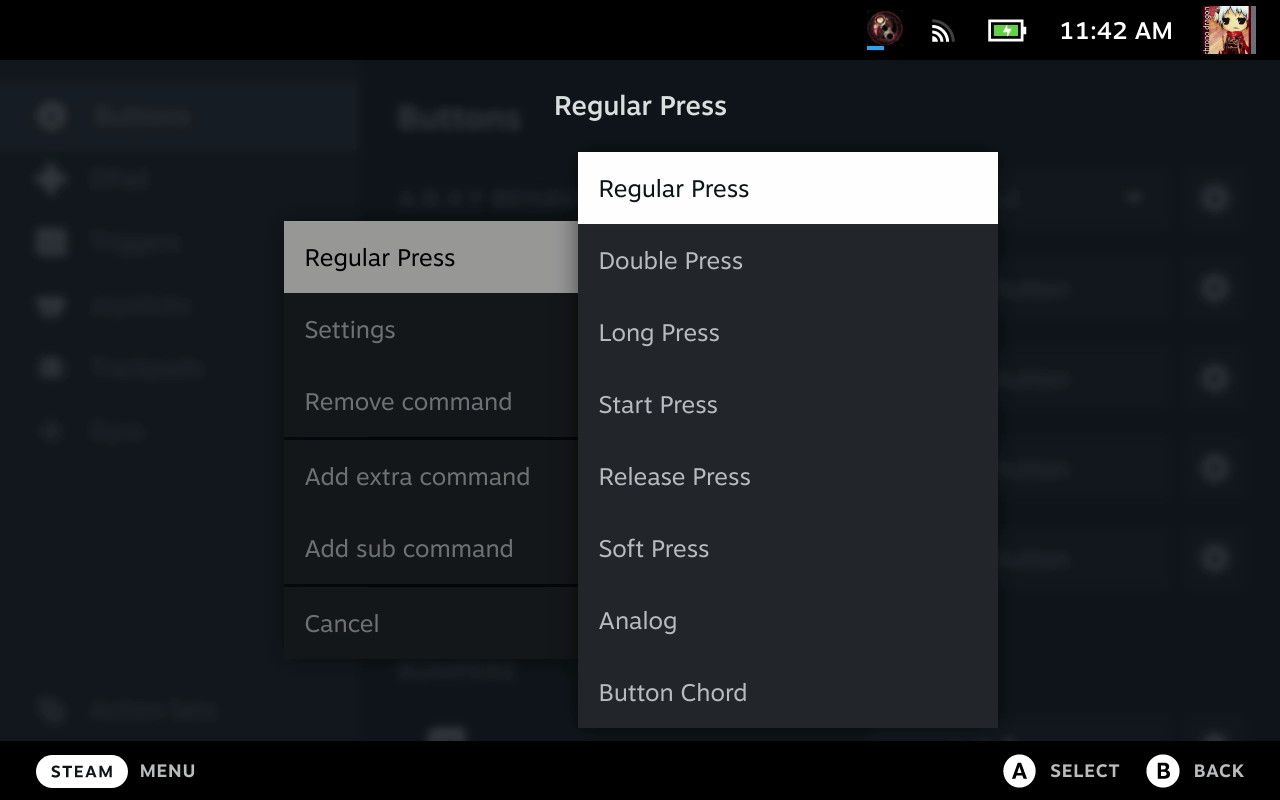Click Add sub command
Viewport: 1280px width, 800px height.
coord(430,549)
